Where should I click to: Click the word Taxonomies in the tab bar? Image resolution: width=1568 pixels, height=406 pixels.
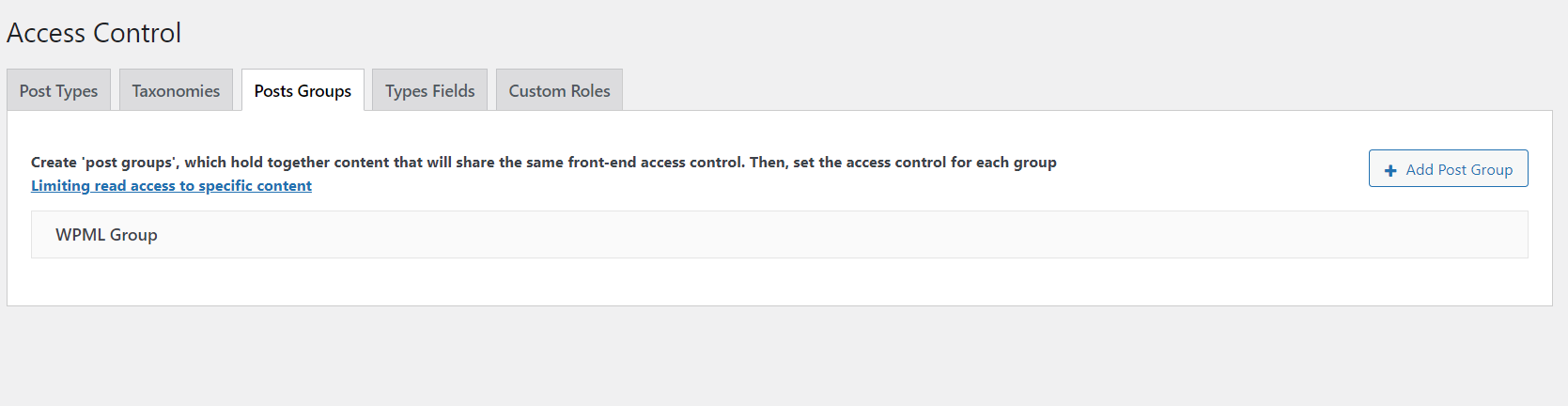click(x=176, y=91)
